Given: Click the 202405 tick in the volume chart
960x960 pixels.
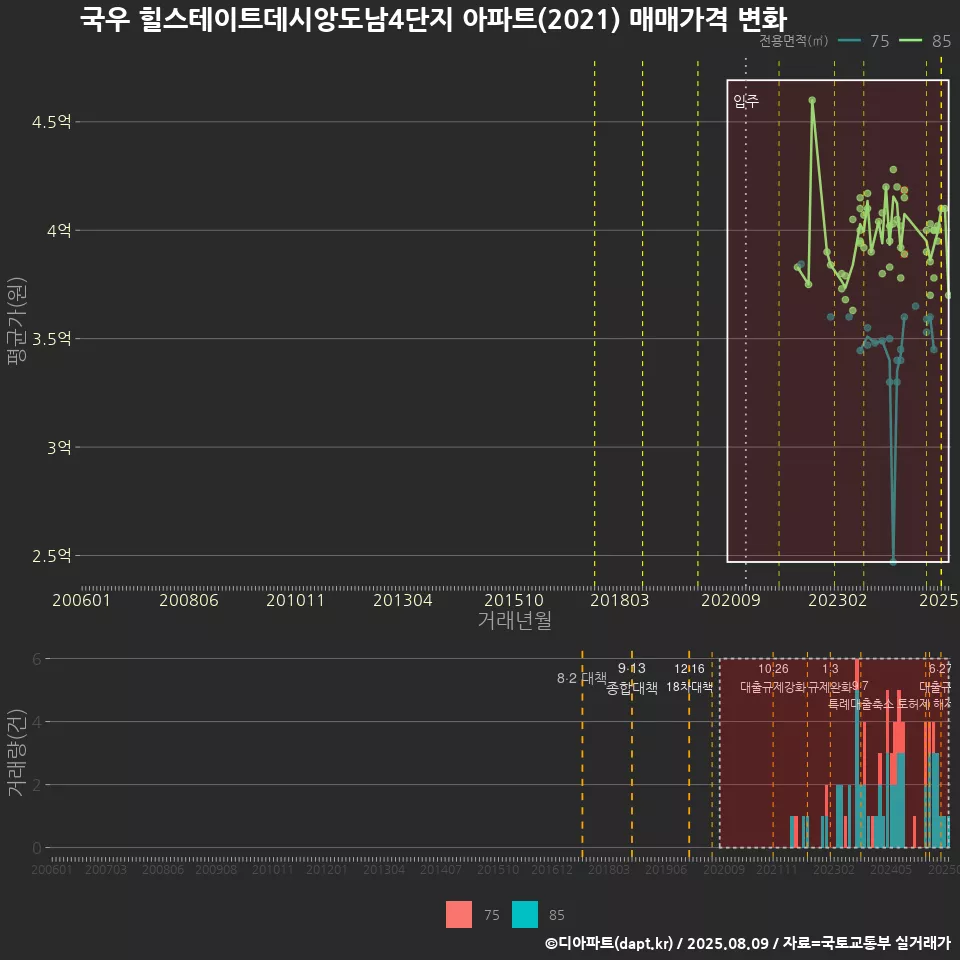Looking at the screenshot, I should coord(891,869).
